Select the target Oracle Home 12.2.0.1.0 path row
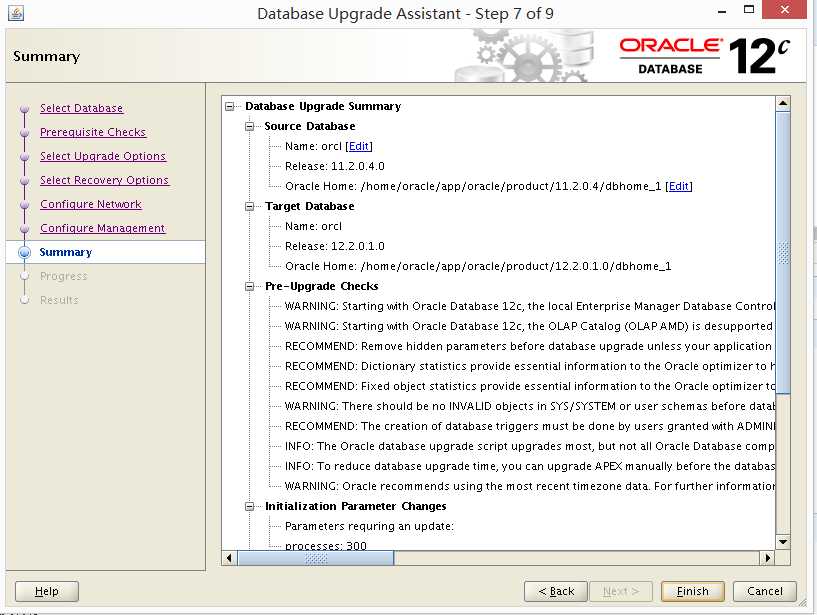Viewport: 817px width, 615px height. 478,266
